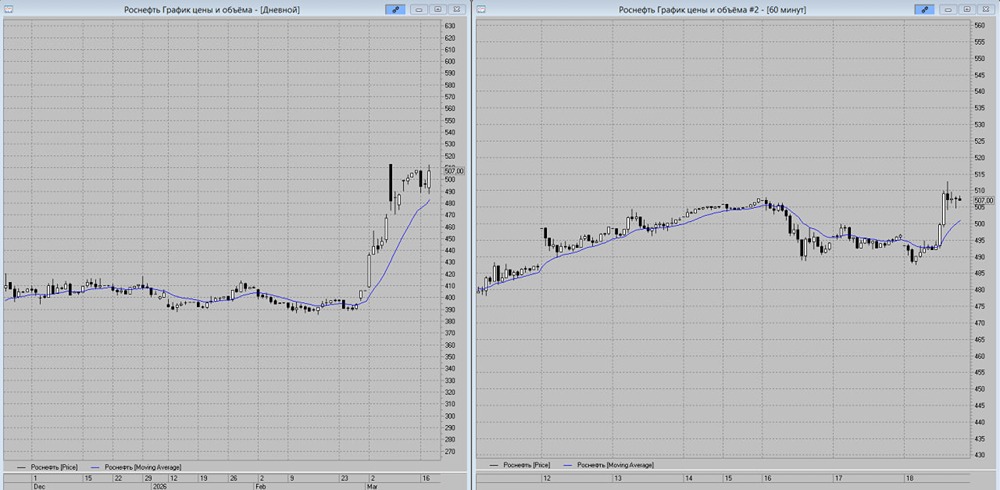Select the Дневной chart title bar text

tap(211, 10)
